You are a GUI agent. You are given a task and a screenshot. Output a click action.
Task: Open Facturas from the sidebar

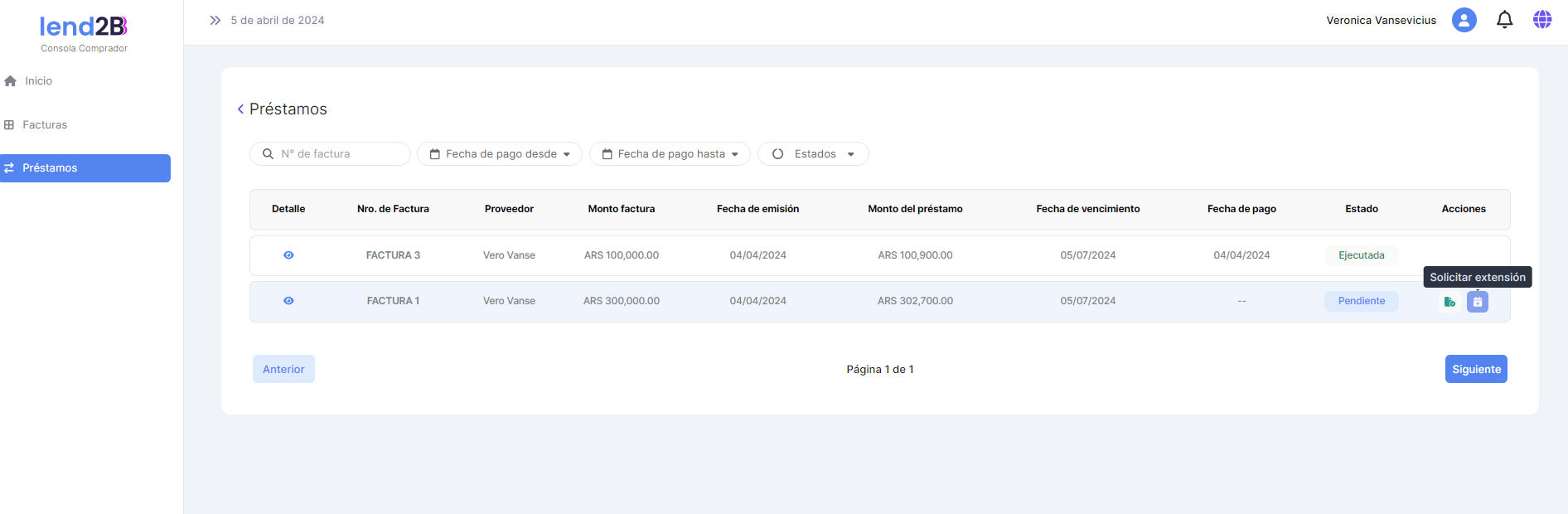click(44, 125)
